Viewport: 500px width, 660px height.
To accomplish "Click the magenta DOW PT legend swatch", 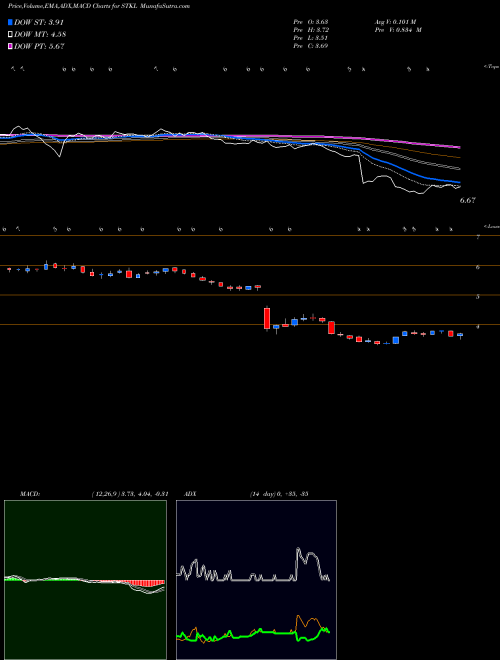I will pyautogui.click(x=10, y=46).
